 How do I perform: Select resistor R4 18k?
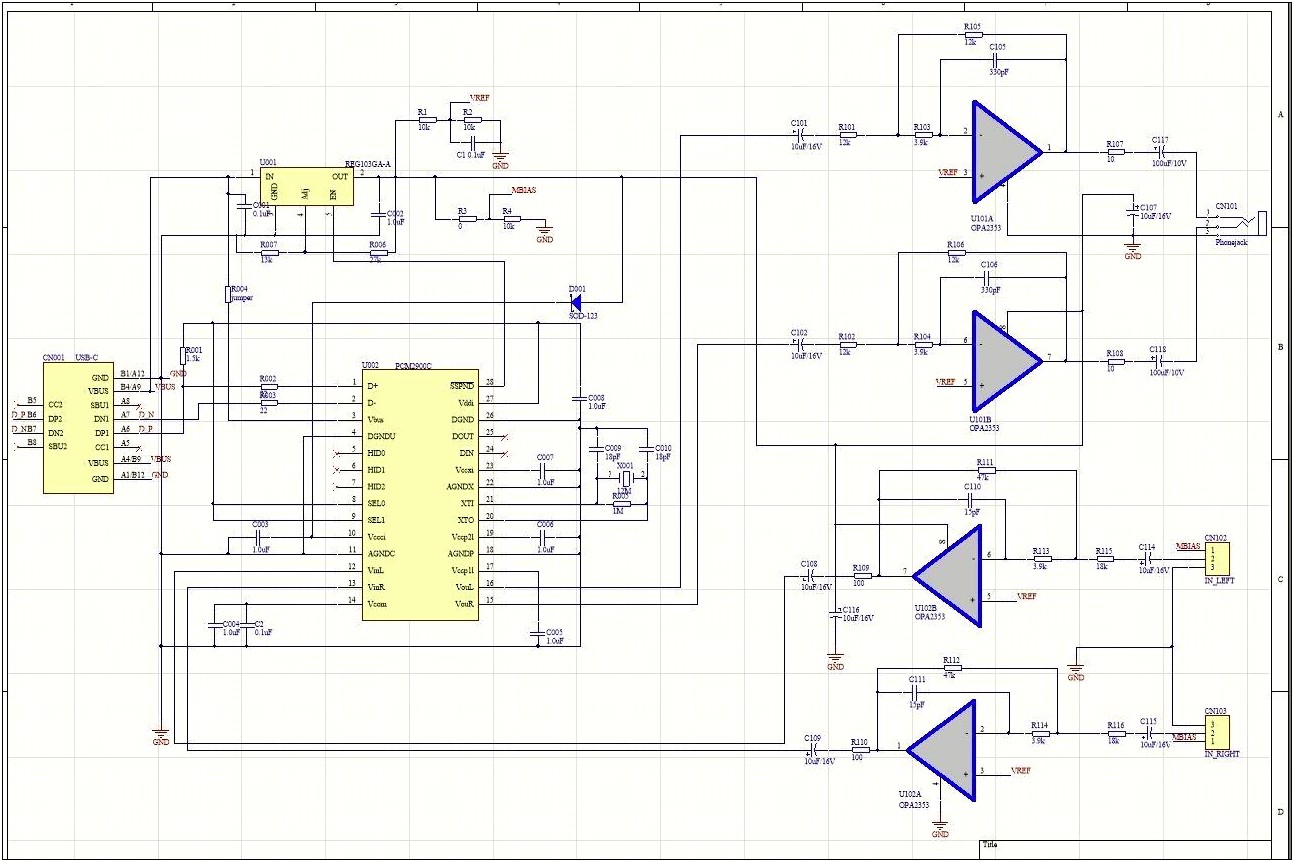coord(510,219)
